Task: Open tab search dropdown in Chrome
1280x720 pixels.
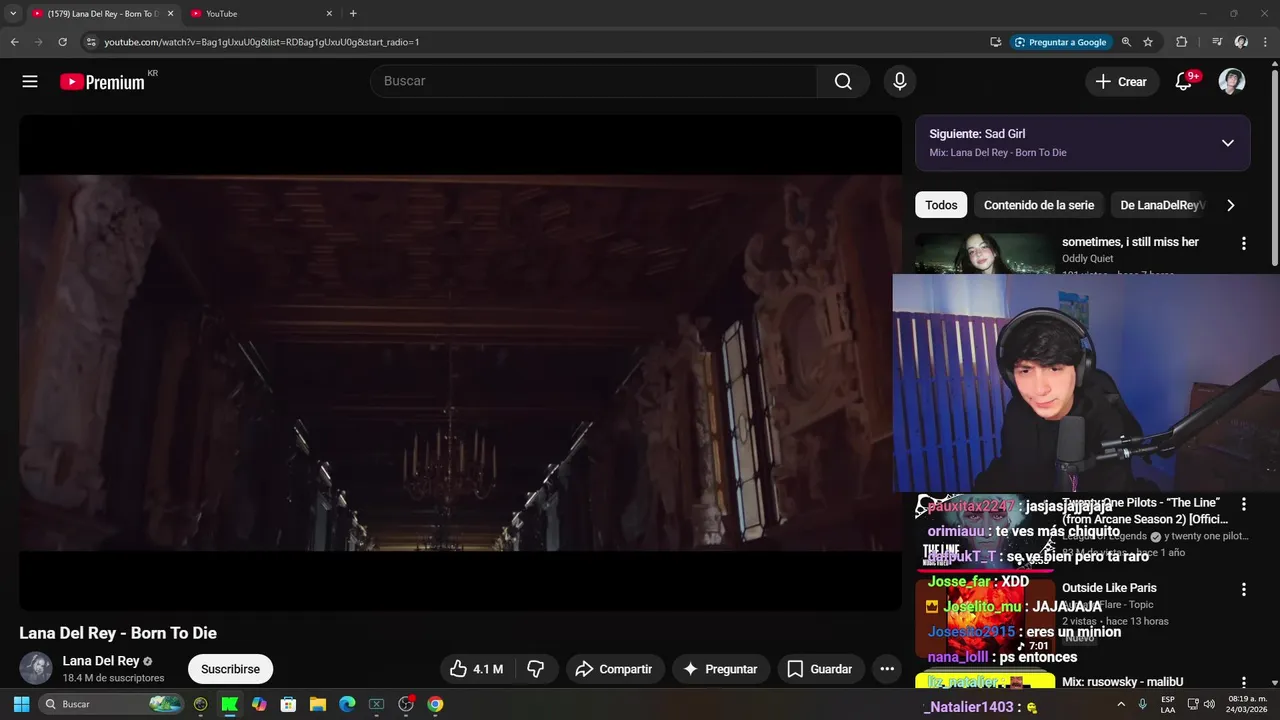Action: tap(13, 14)
